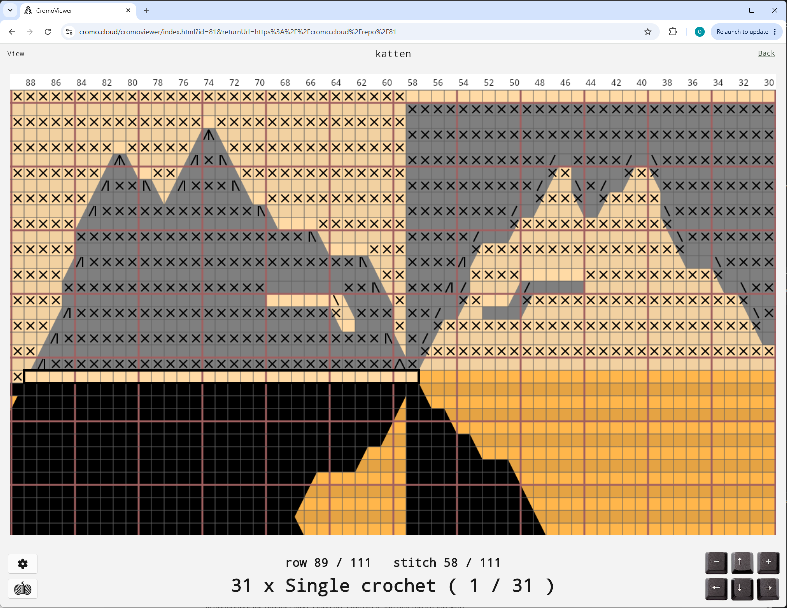Click the right arrow navigation button
The height and width of the screenshot is (608, 787).
coord(768,588)
